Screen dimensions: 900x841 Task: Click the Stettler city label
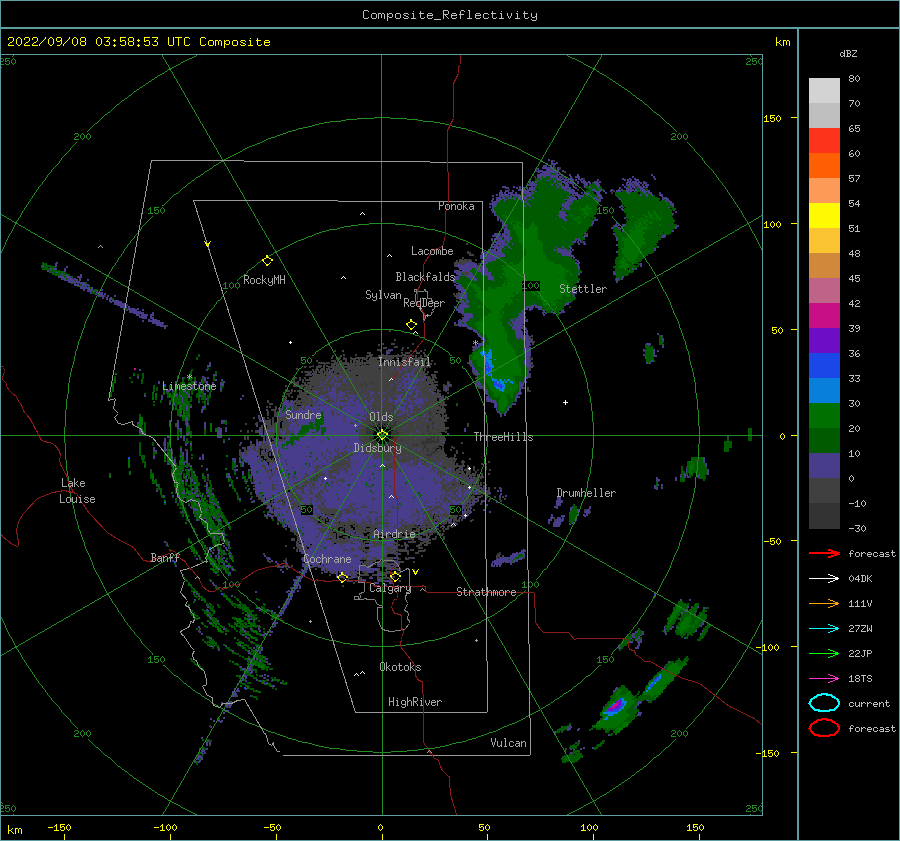pos(583,289)
